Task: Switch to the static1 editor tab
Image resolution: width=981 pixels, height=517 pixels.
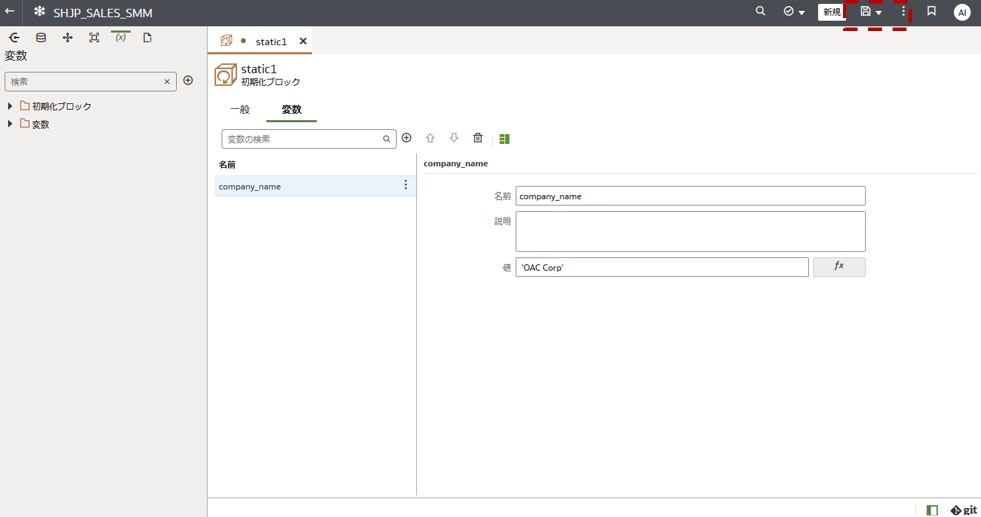Action: 271,41
